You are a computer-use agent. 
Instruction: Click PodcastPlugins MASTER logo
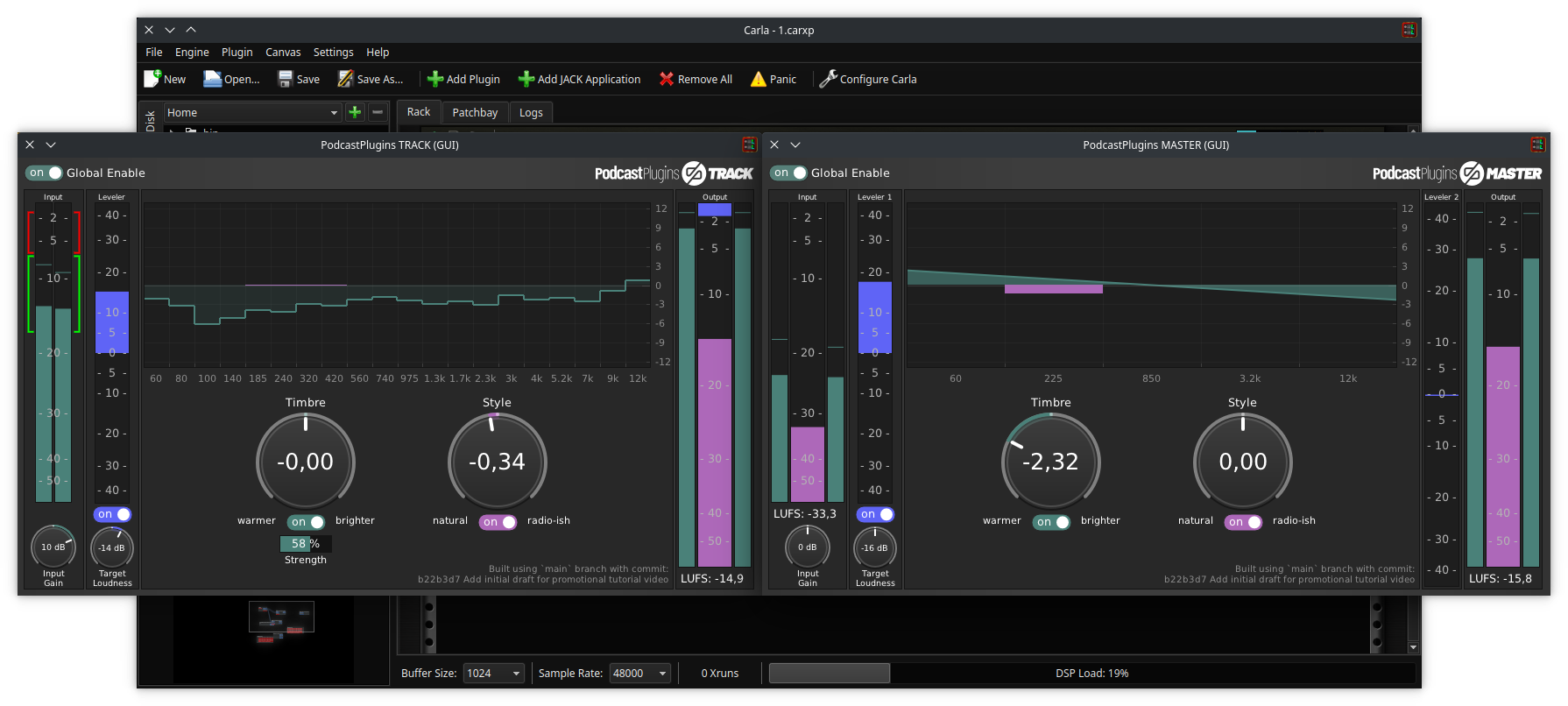point(1457,173)
